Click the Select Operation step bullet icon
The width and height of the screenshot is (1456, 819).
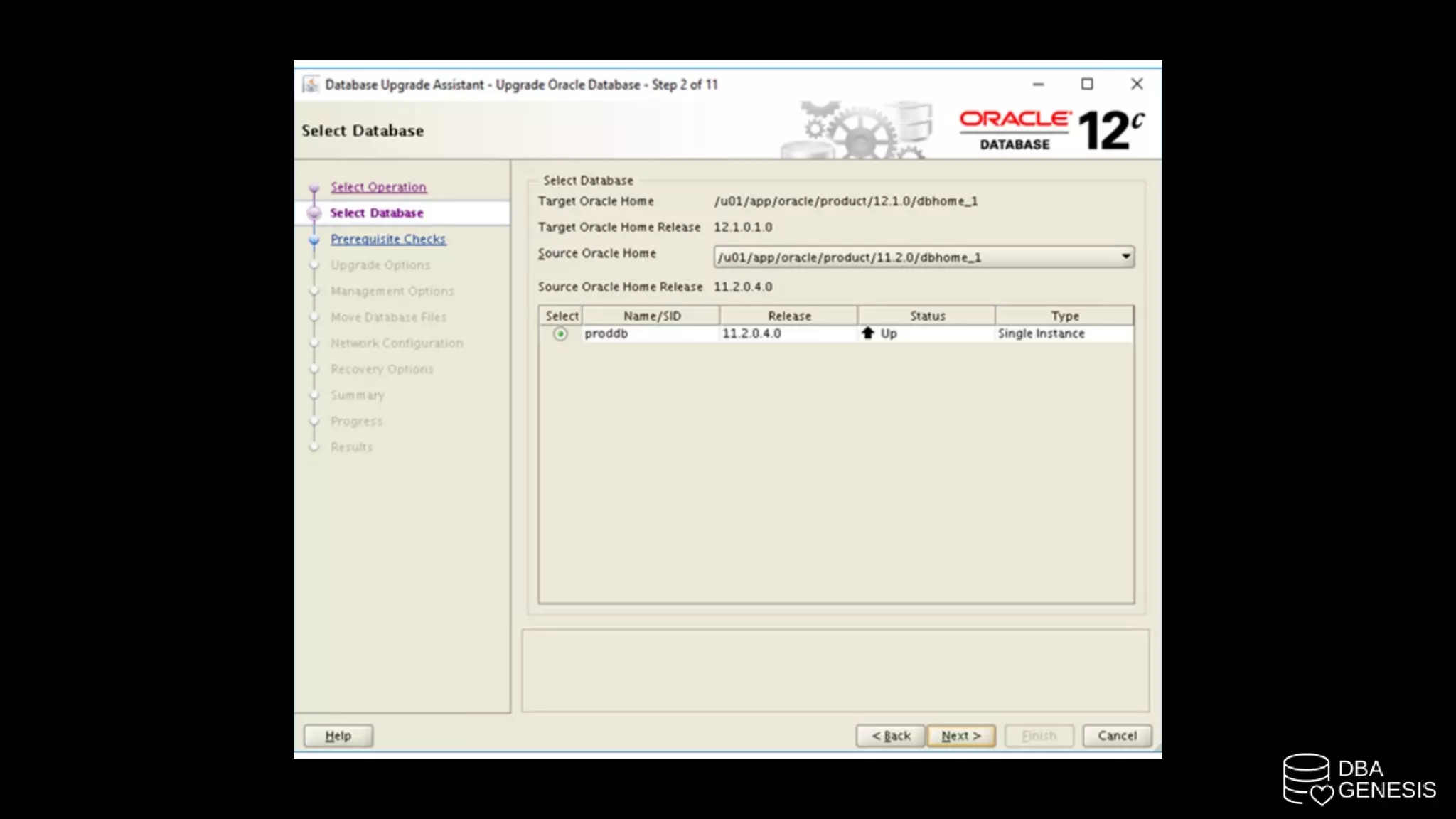(314, 188)
